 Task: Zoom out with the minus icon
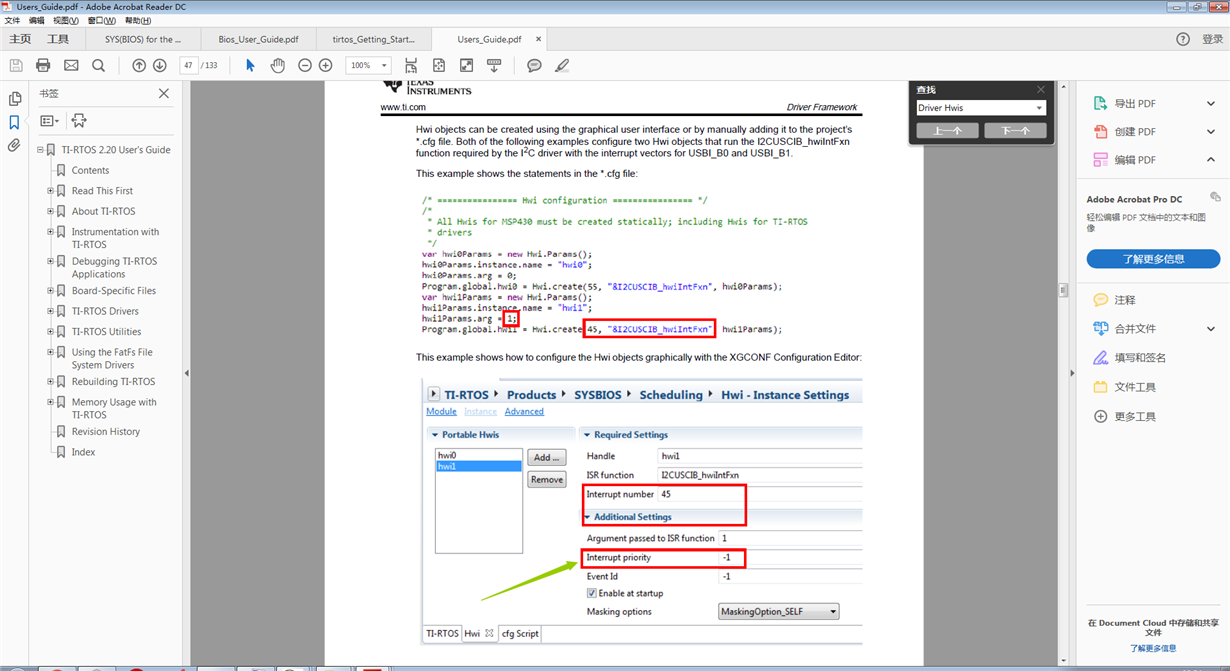coord(305,65)
